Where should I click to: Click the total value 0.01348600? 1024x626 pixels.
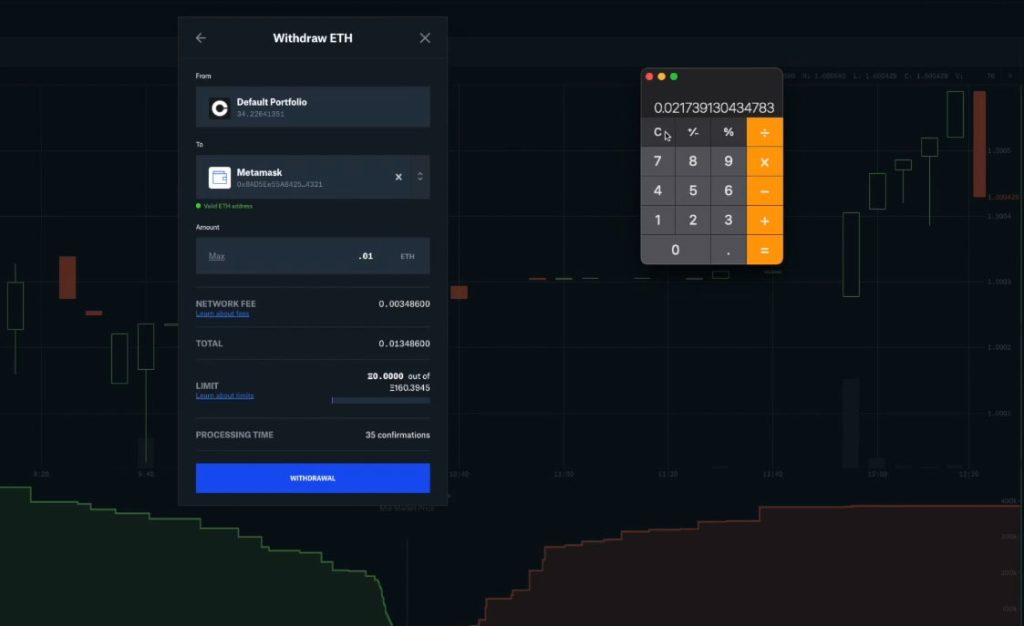pyautogui.click(x=404, y=343)
